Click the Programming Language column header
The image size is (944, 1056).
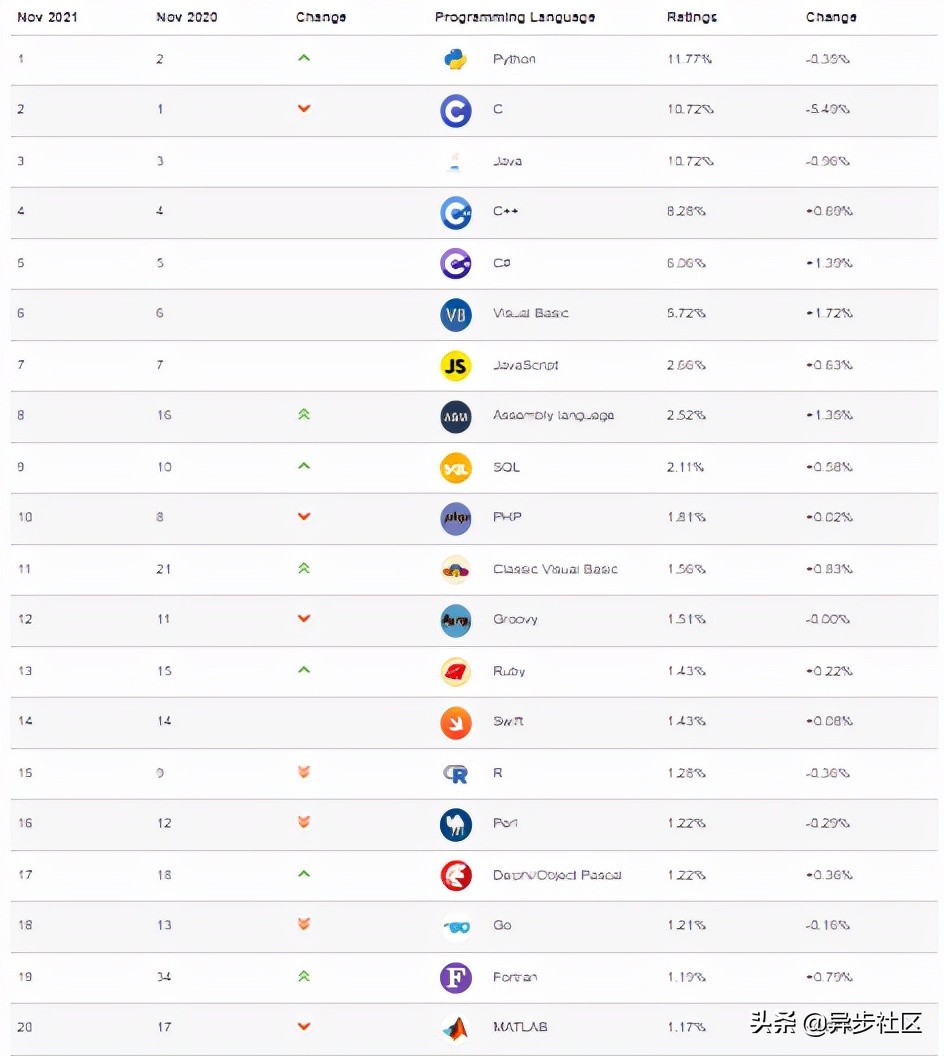tap(514, 17)
